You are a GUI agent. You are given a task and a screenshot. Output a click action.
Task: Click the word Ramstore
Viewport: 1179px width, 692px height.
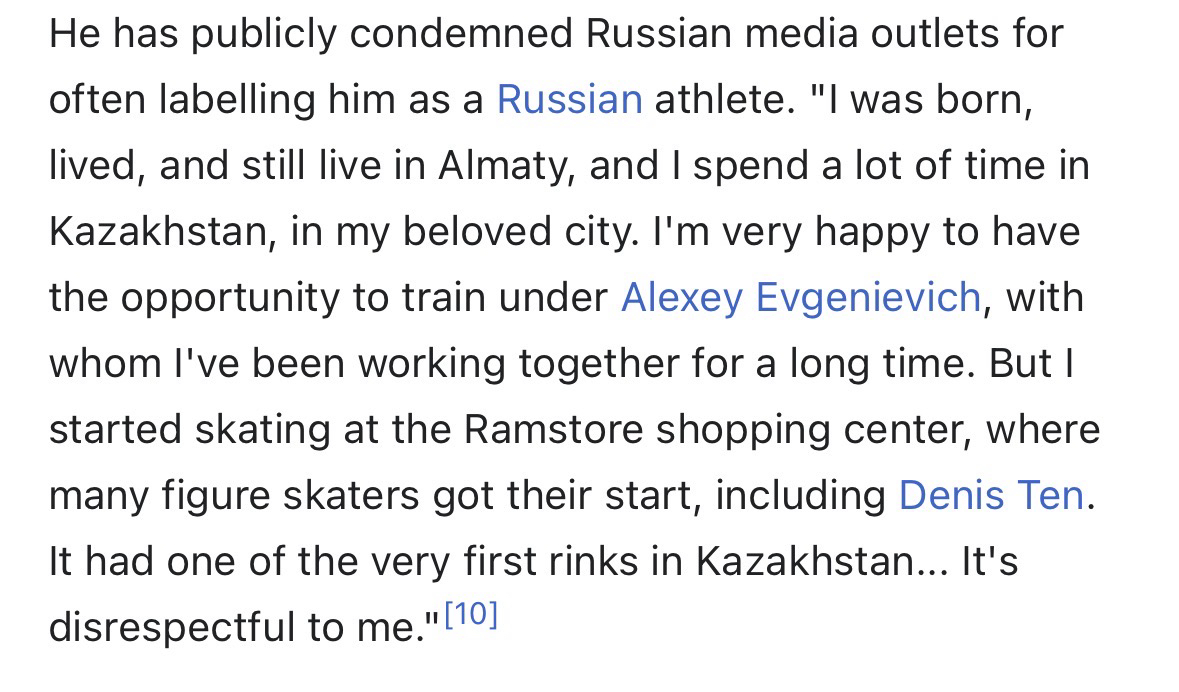(553, 429)
